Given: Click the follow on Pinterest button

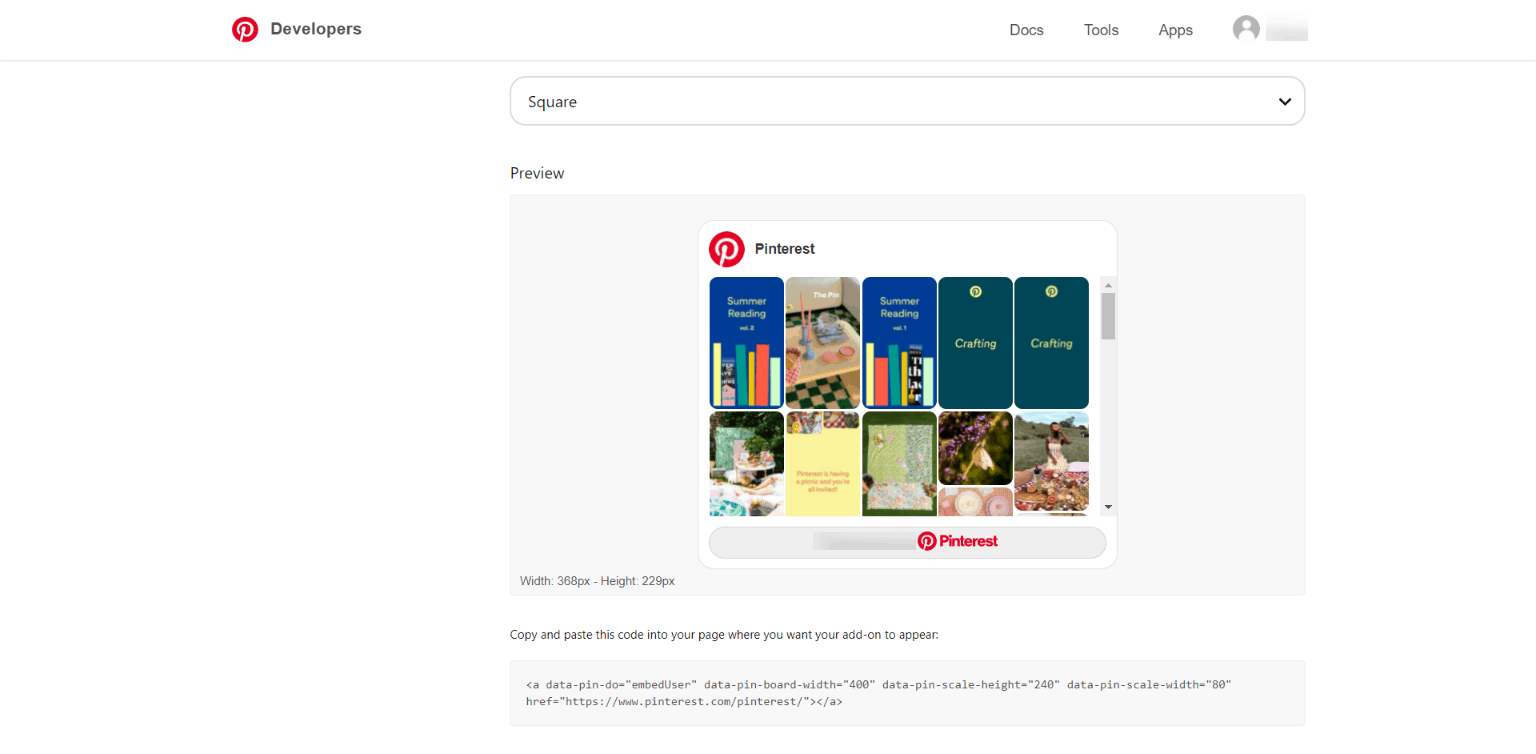Looking at the screenshot, I should tap(907, 542).
